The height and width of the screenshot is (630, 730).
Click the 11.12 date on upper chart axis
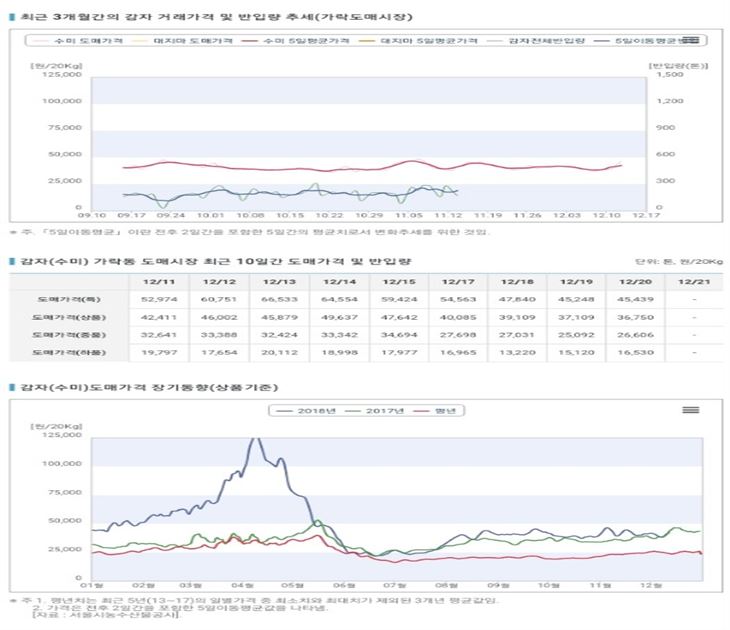pyautogui.click(x=446, y=214)
